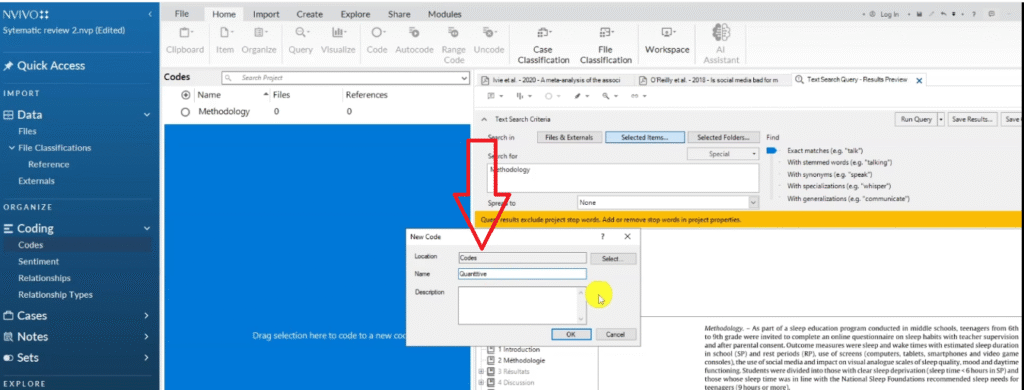Click OK in New Code dialog

[x=570, y=334]
